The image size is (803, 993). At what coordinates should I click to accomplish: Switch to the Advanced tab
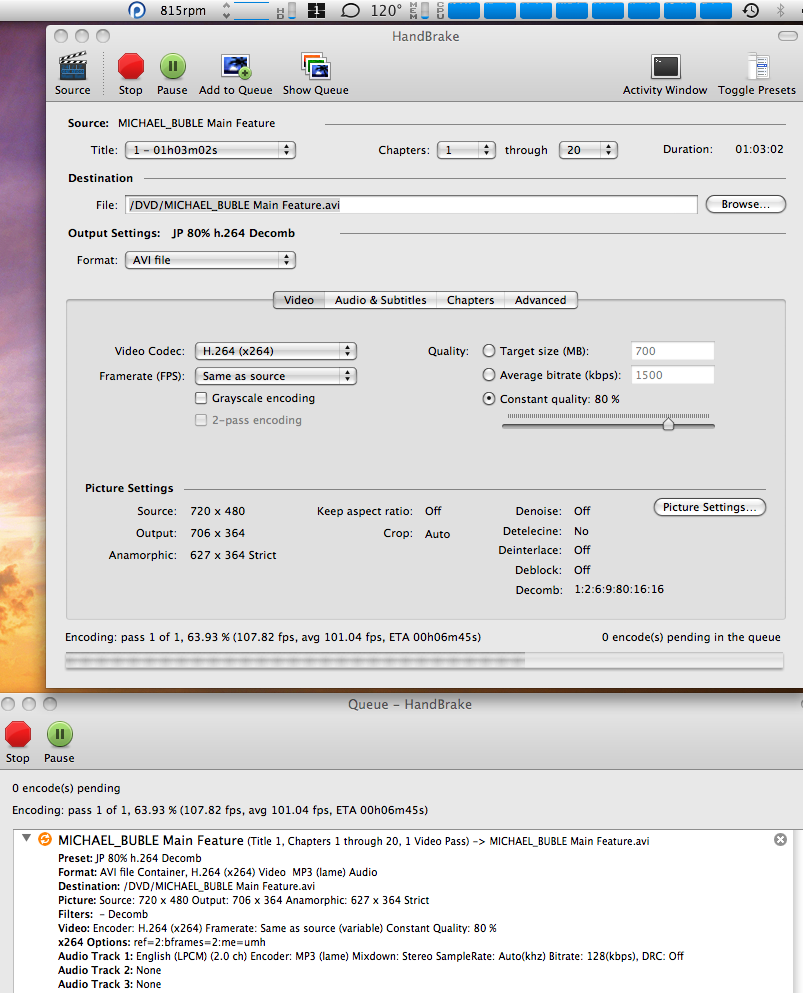(x=541, y=300)
